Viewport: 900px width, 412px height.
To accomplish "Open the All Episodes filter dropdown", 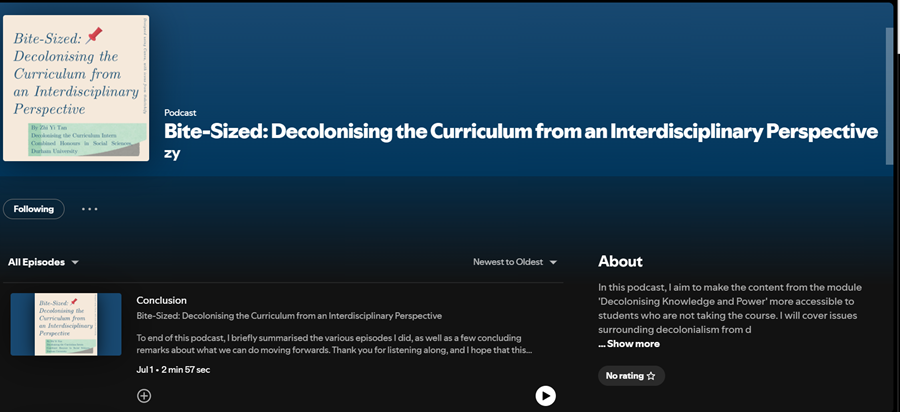I will point(43,262).
